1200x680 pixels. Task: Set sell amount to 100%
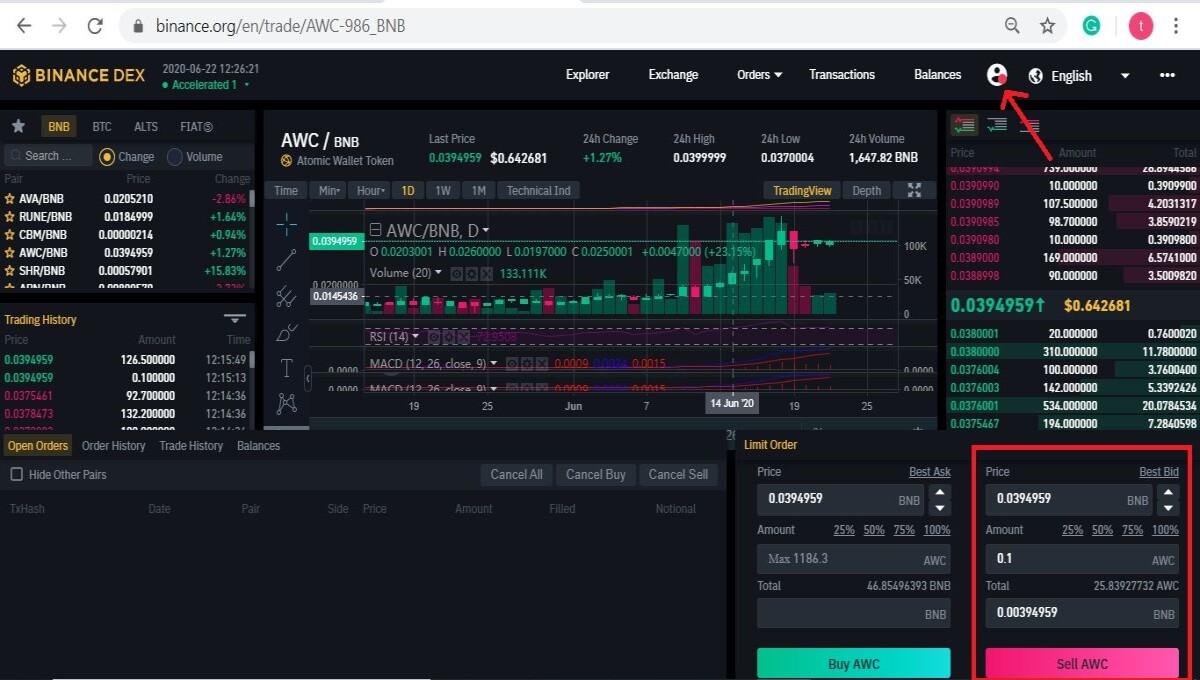point(1165,530)
